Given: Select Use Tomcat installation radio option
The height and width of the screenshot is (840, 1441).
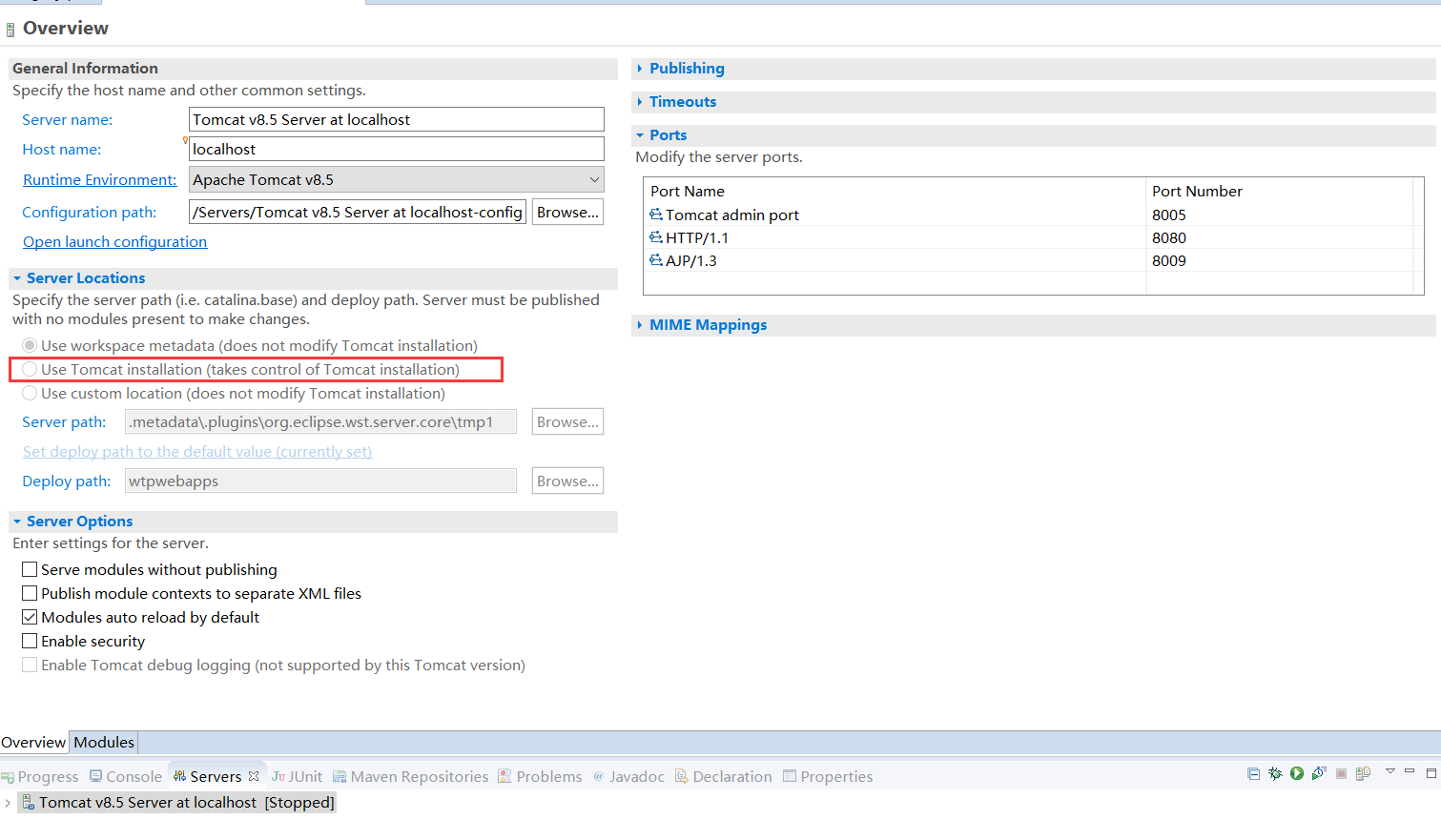Looking at the screenshot, I should pos(30,369).
